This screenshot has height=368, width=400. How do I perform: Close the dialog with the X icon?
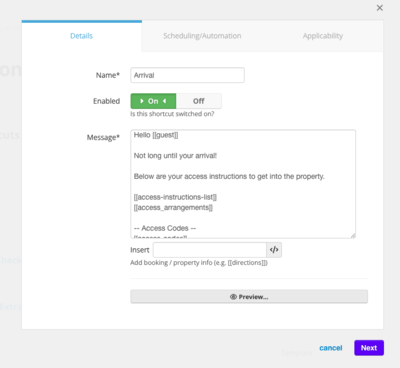[380, 8]
